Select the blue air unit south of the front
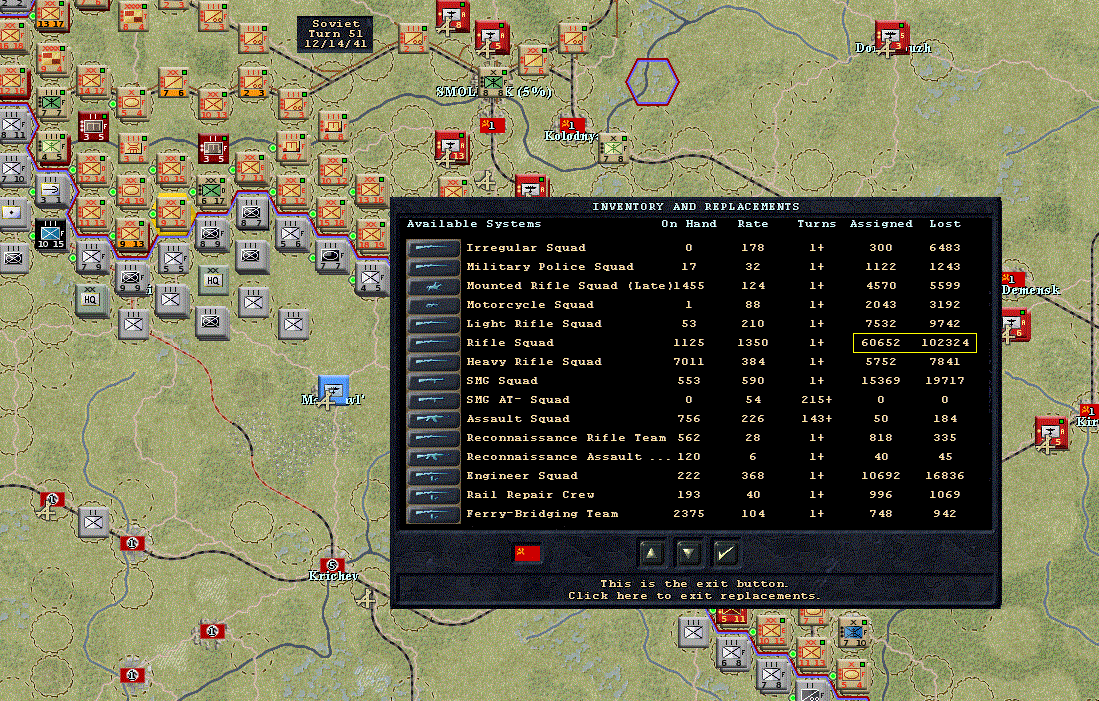The width and height of the screenshot is (1099, 701). click(x=333, y=390)
